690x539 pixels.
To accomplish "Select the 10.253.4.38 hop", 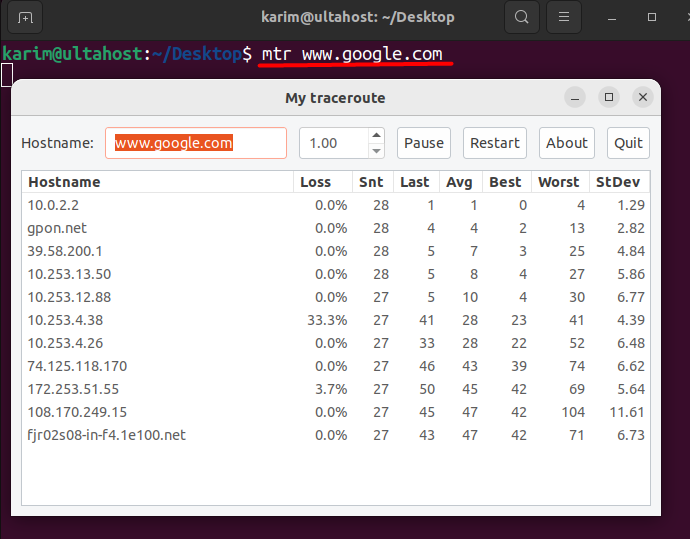I will [x=336, y=320].
